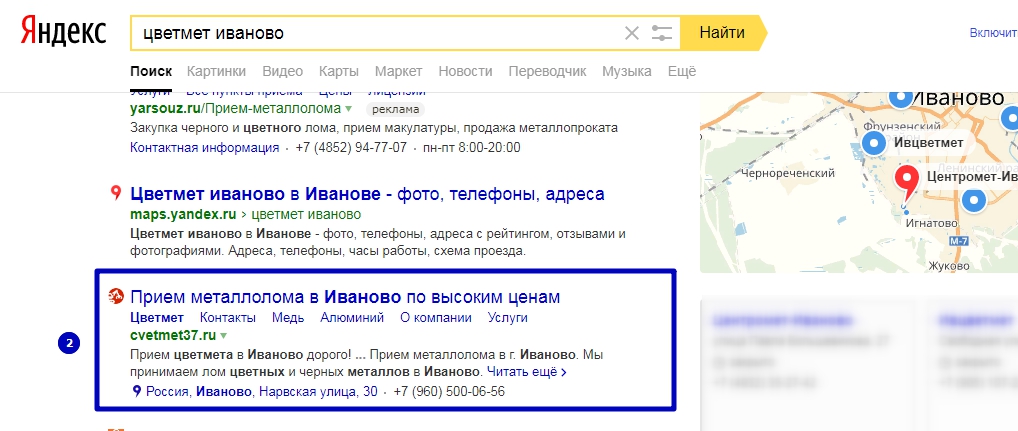Switch to the Видео tab

point(282,71)
